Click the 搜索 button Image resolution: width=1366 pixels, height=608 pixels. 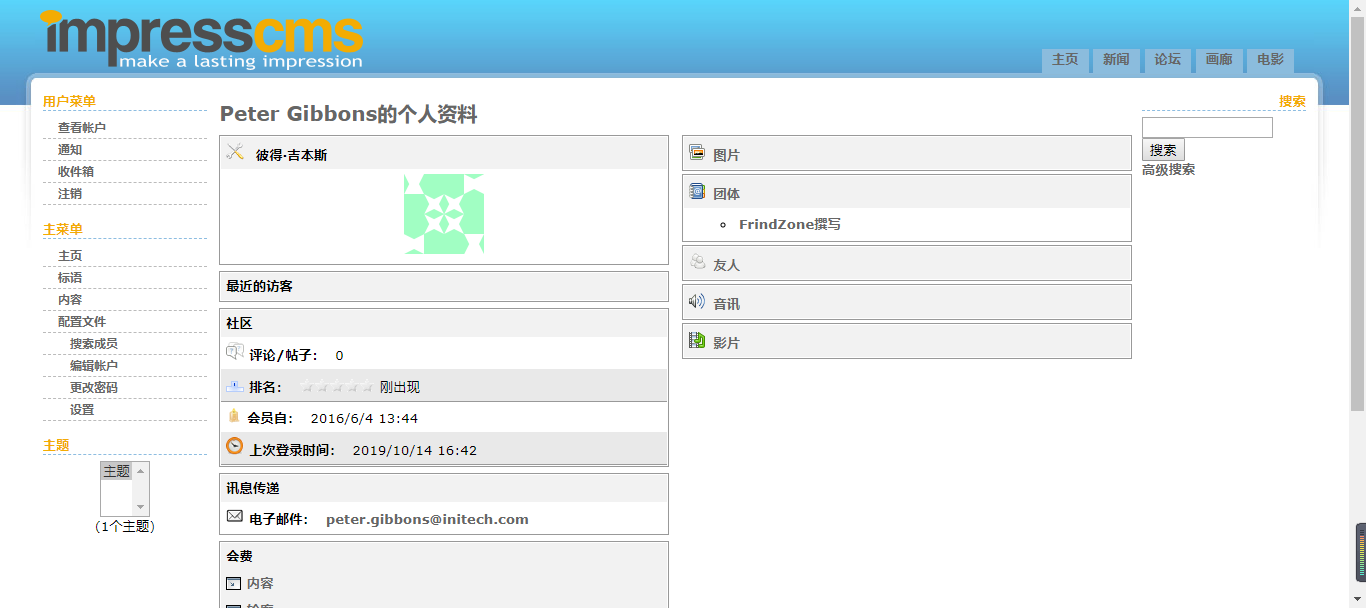pyautogui.click(x=1163, y=150)
